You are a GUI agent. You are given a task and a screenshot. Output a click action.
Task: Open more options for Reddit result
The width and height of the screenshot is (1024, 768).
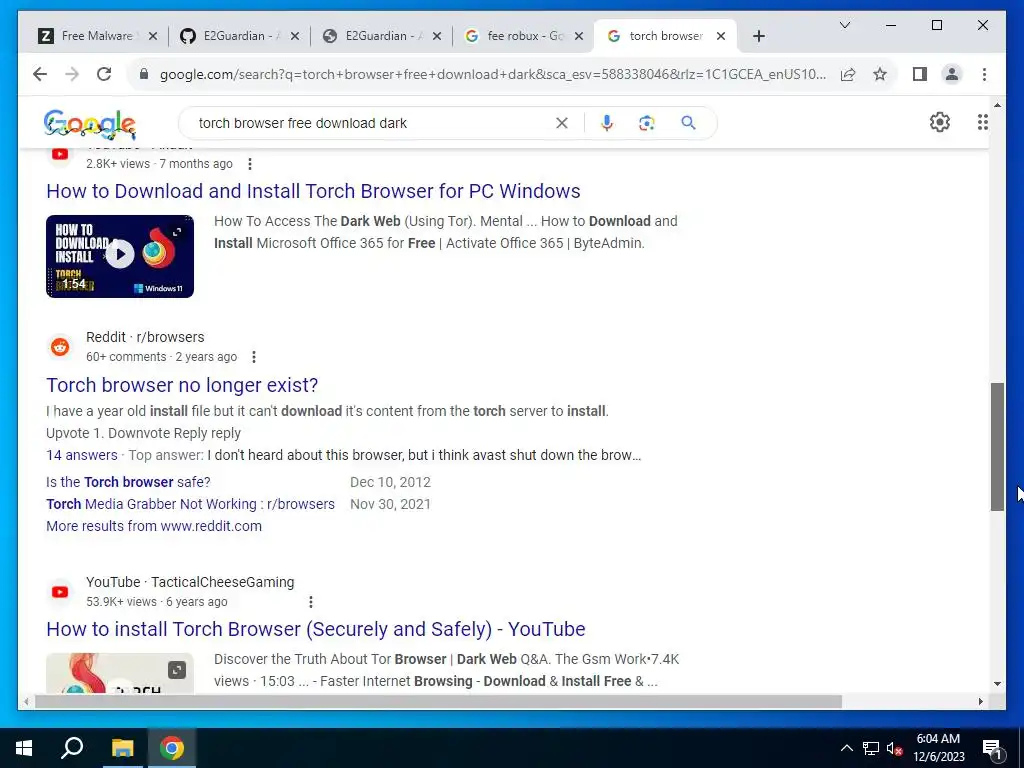(254, 357)
